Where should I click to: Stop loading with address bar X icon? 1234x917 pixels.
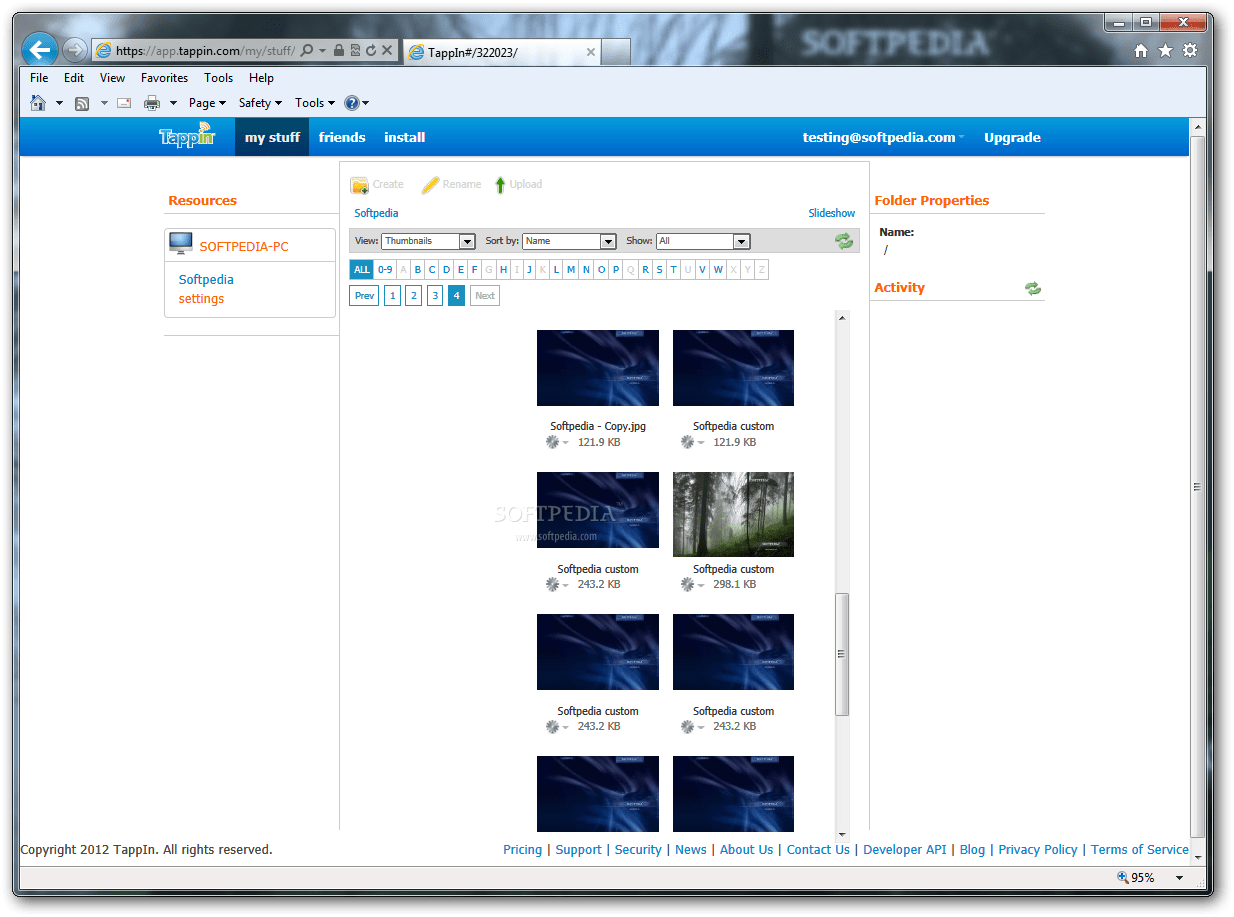click(386, 50)
